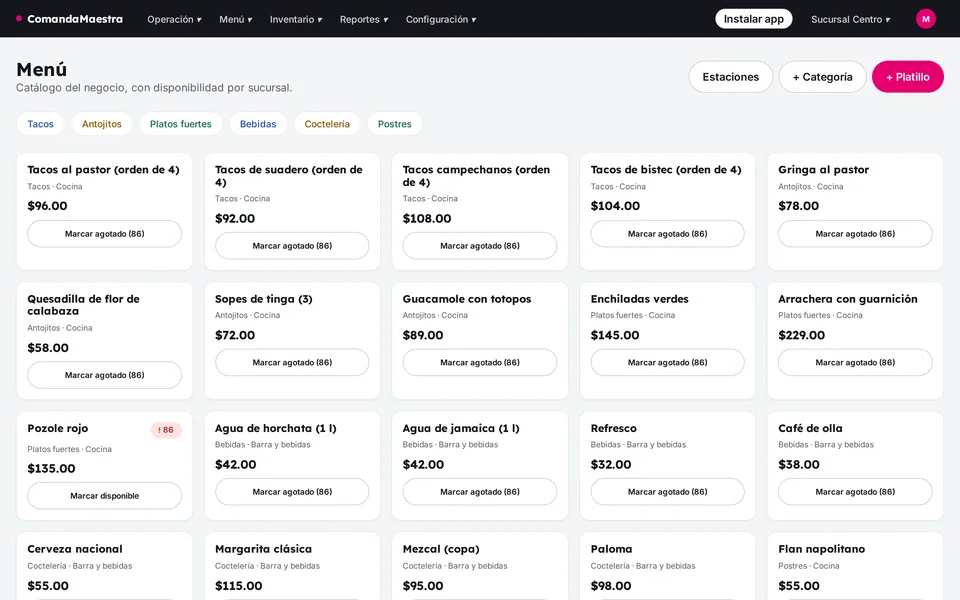Open the Estaciones button
This screenshot has height=600, width=960.
730,77
